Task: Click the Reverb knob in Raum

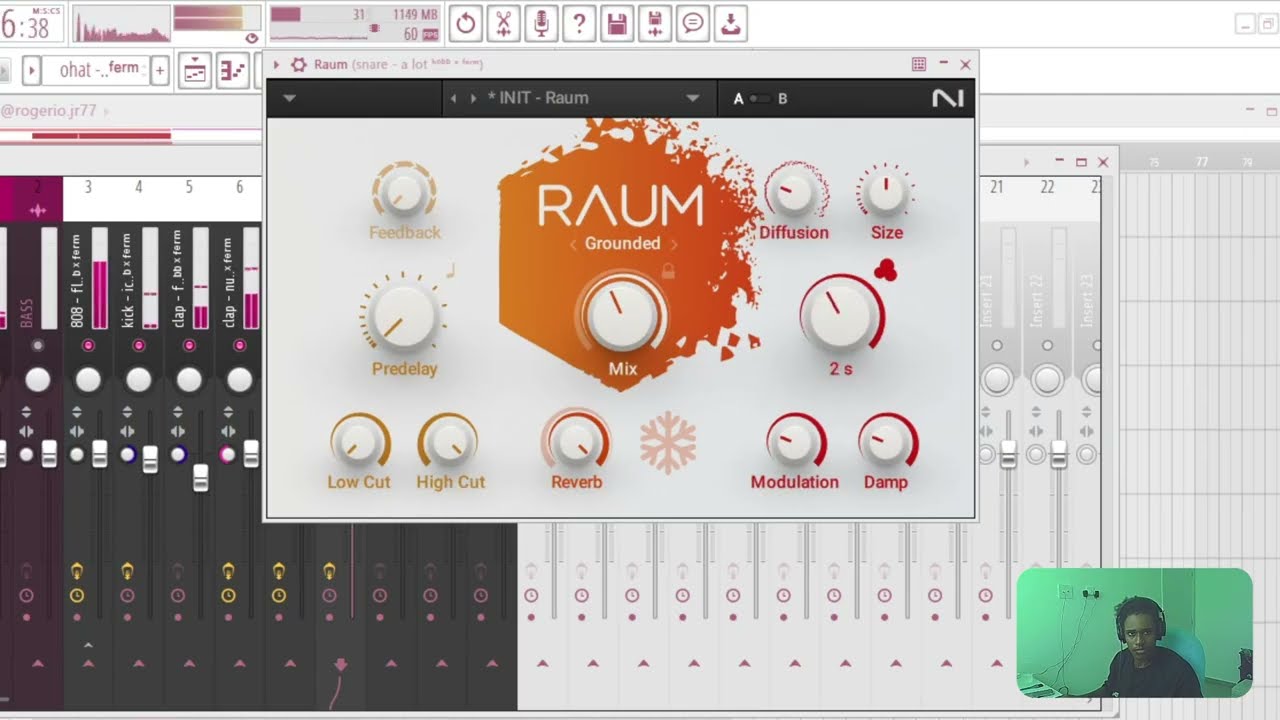Action: pyautogui.click(x=577, y=442)
